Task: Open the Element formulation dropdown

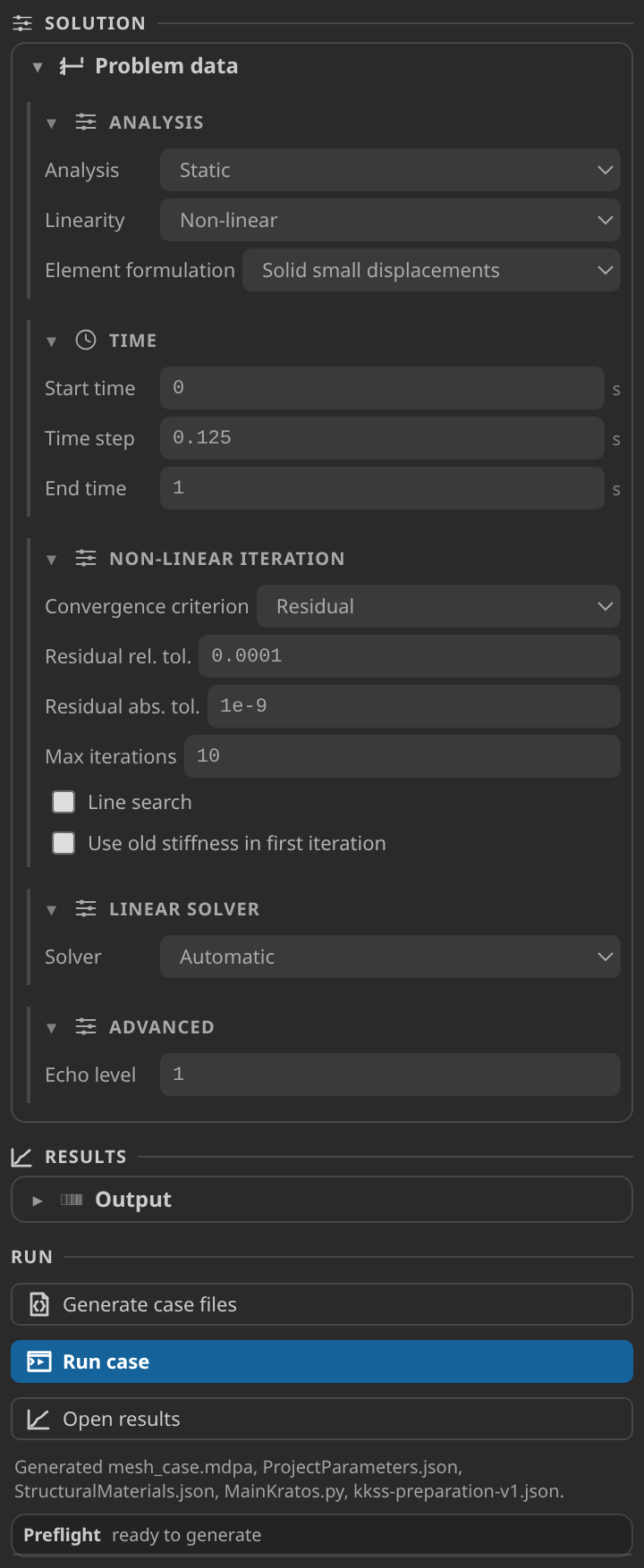Action: pos(431,270)
